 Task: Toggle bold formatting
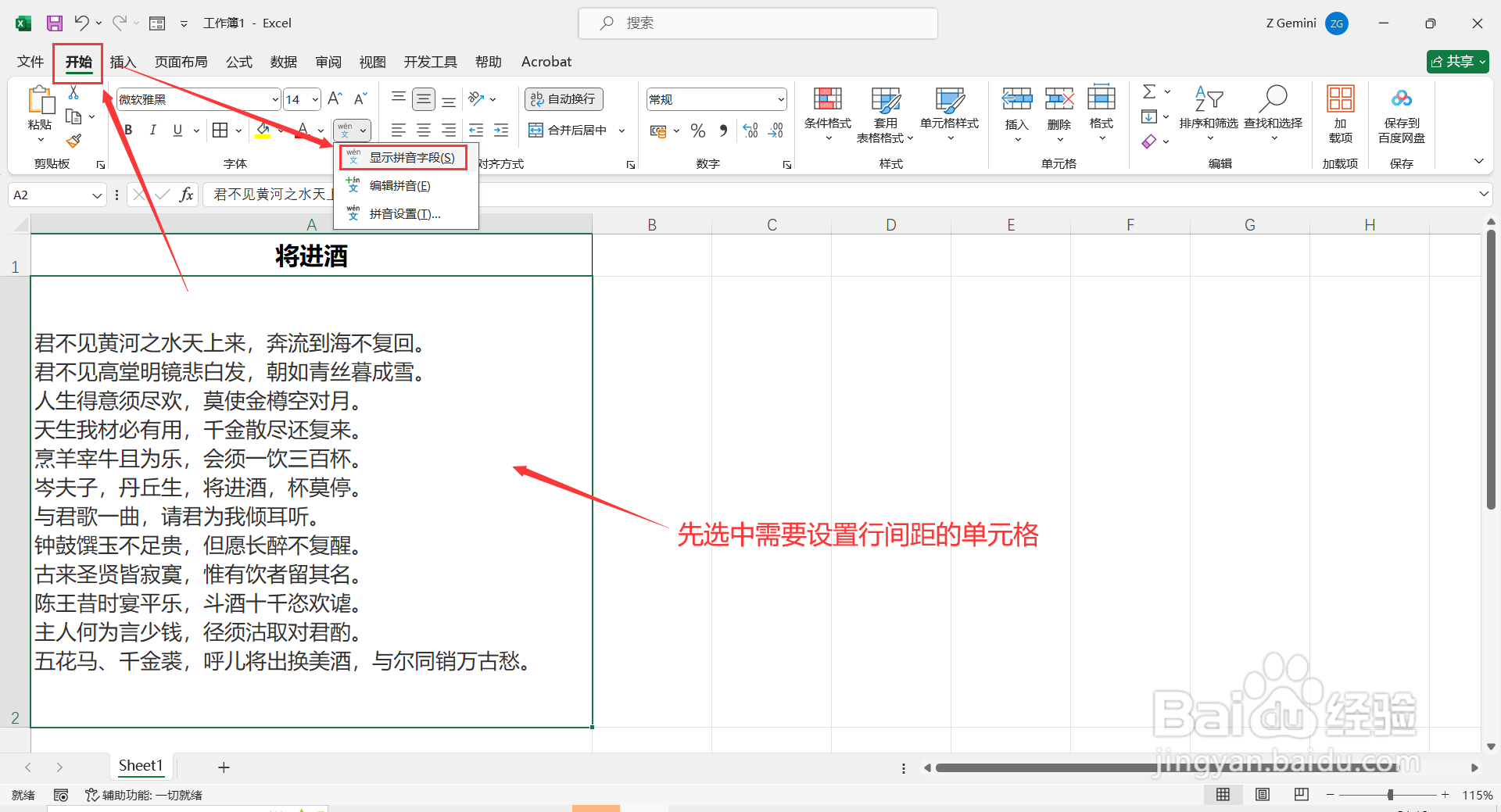click(x=127, y=130)
